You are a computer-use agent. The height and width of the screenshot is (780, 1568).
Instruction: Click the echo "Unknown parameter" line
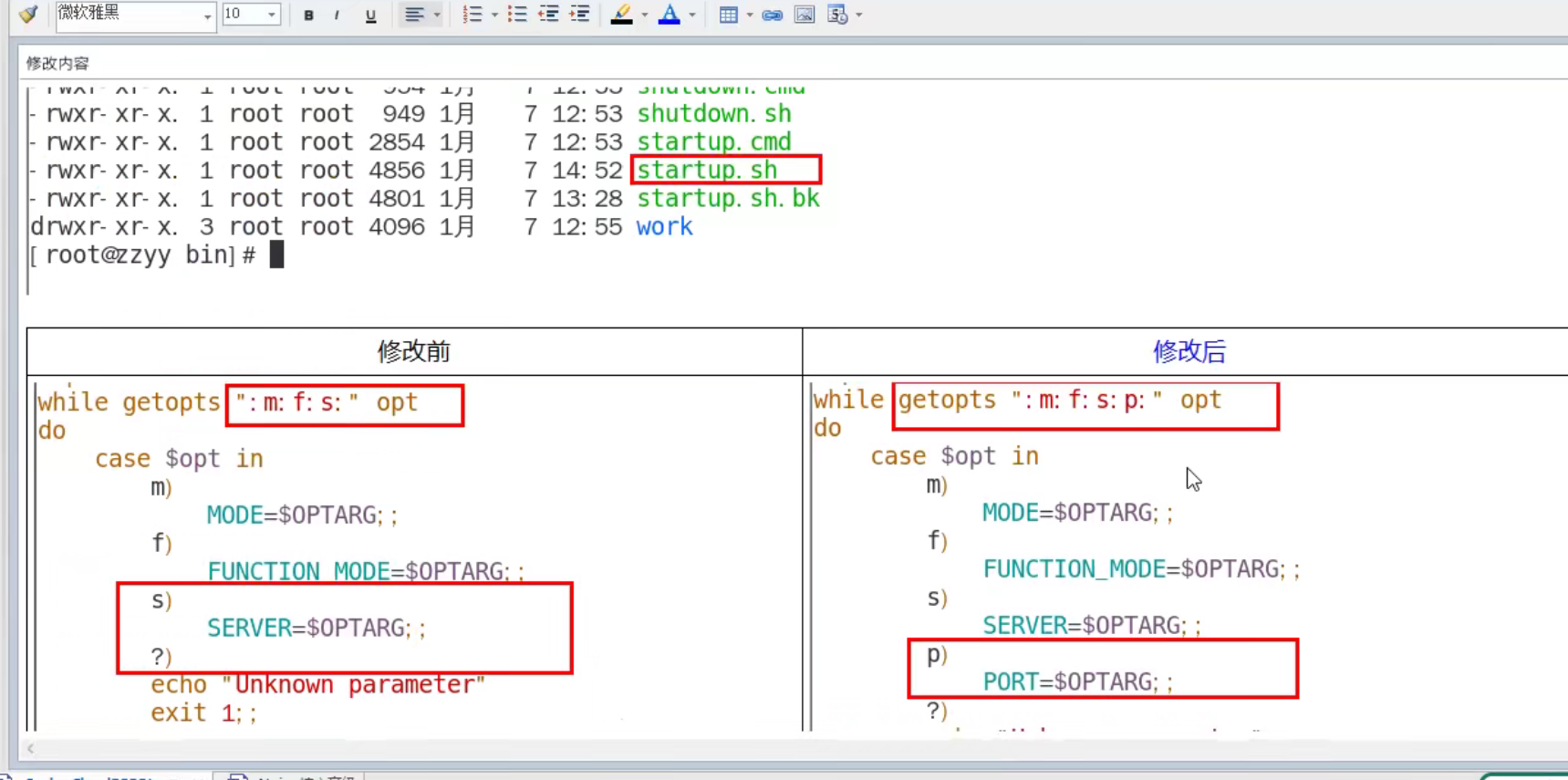pyautogui.click(x=318, y=685)
